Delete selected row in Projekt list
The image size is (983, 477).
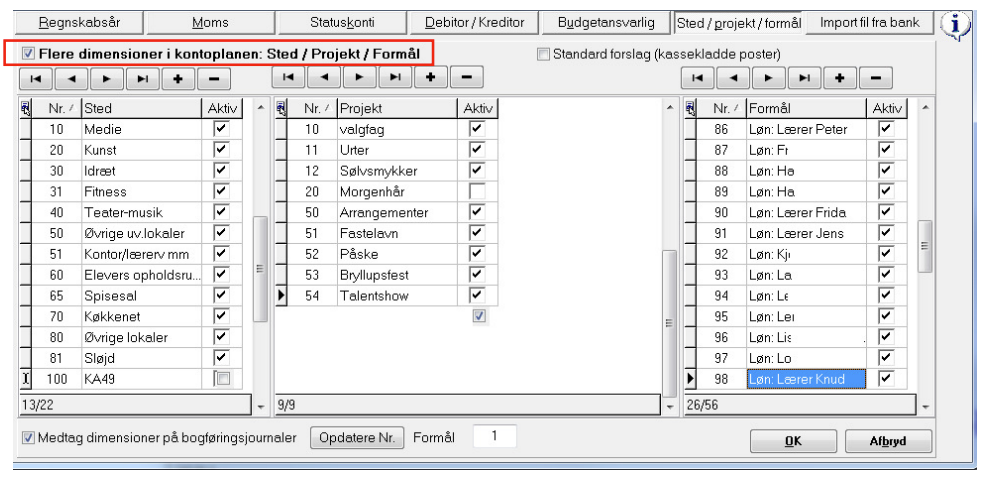point(466,76)
